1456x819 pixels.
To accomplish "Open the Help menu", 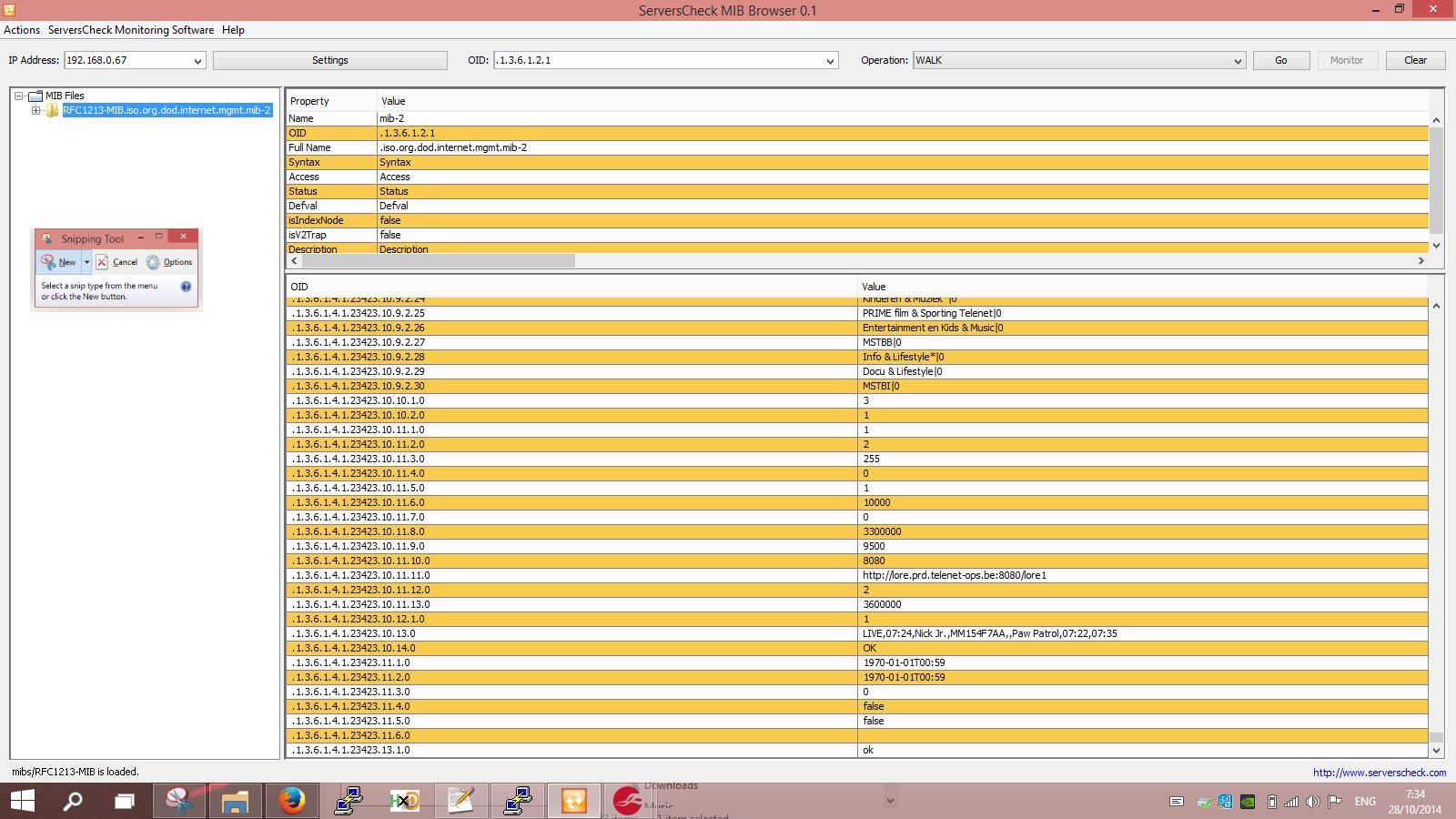I will coord(233,30).
